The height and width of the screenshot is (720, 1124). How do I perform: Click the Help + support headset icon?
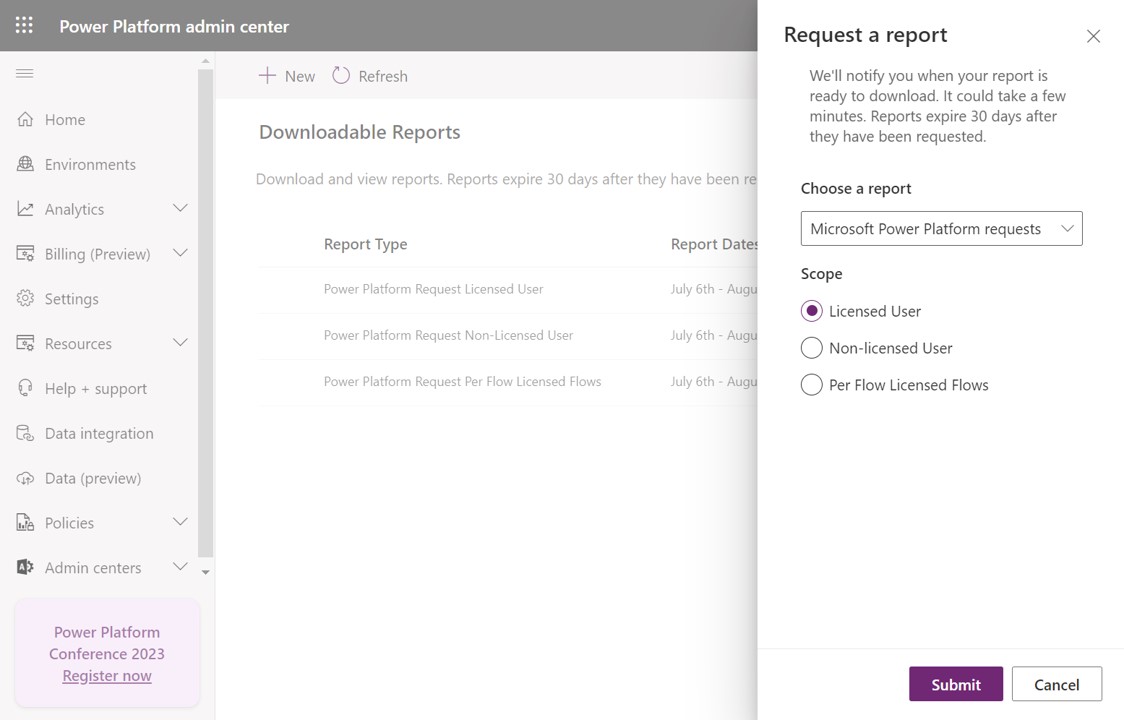(x=24, y=388)
